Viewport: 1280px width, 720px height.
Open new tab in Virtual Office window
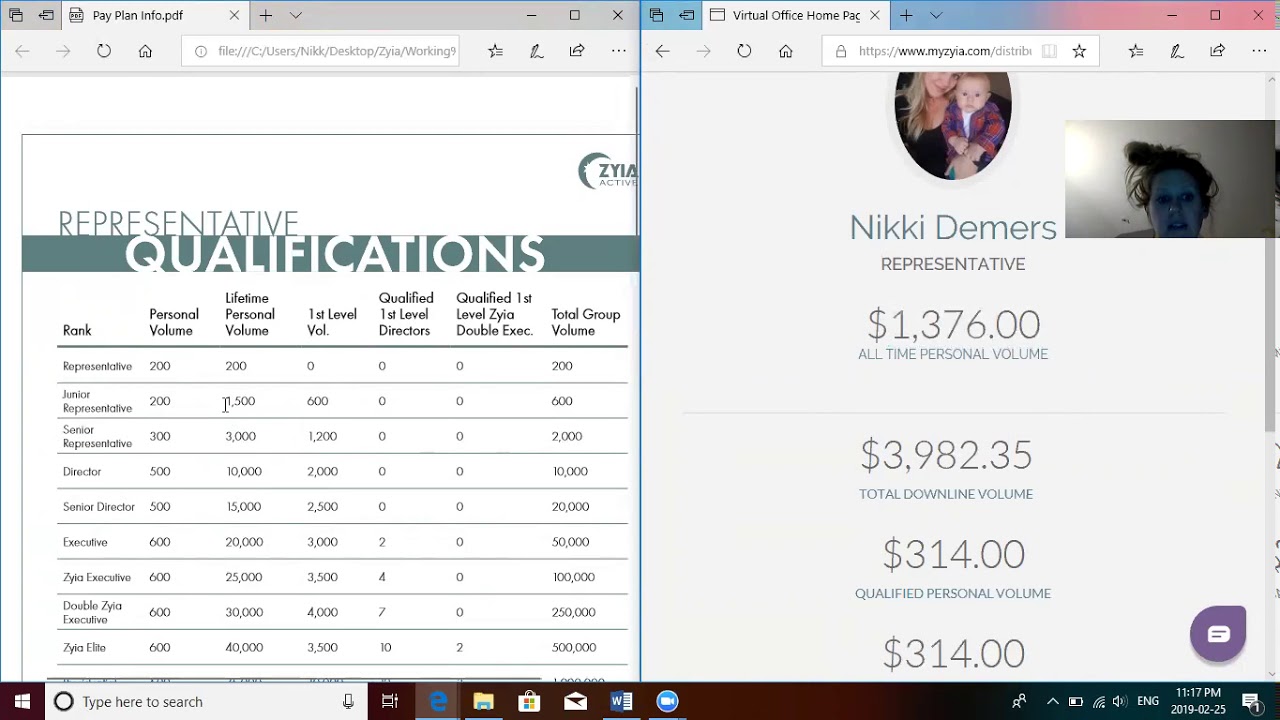pos(906,15)
